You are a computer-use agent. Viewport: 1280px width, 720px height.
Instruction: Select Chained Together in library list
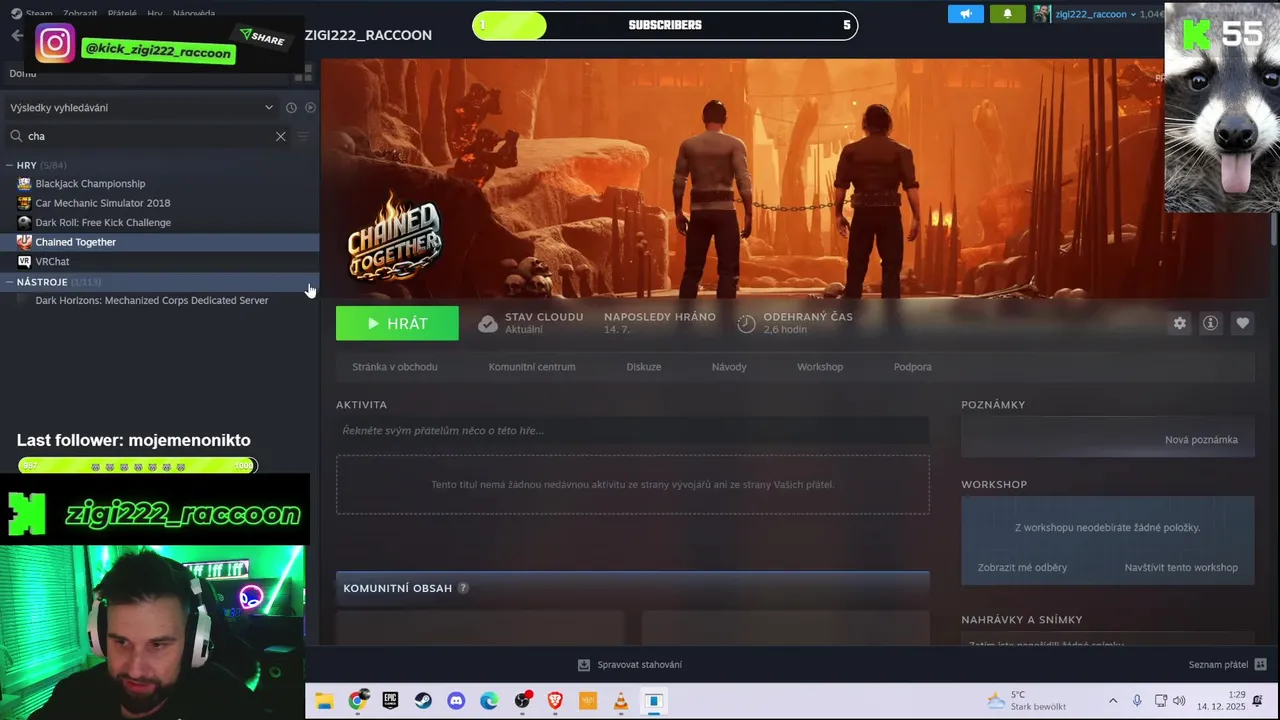click(x=75, y=242)
